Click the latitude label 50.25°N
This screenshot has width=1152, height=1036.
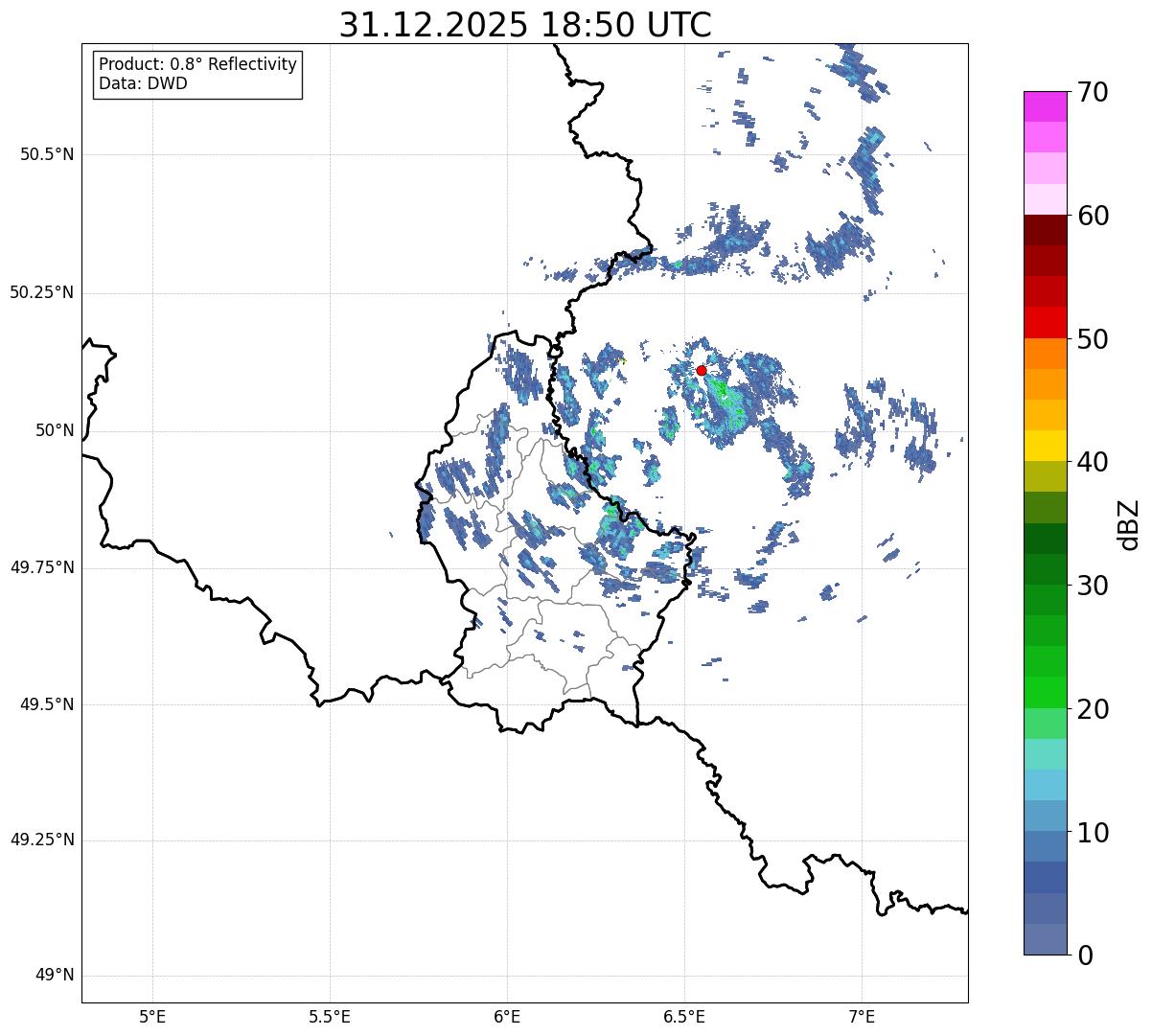[x=41, y=292]
